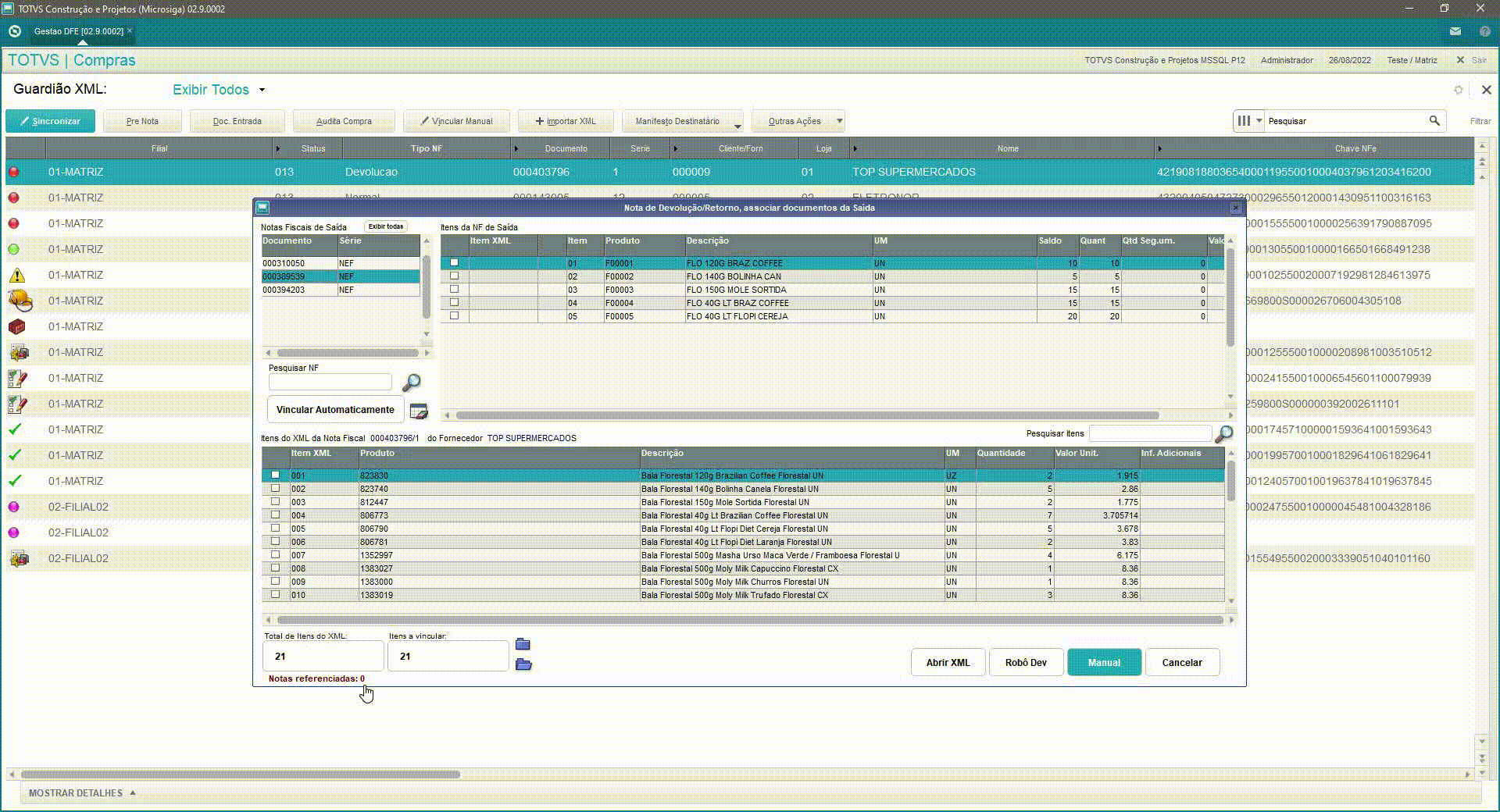
Task: Click magenta status icon of first 02-FILIAL02 row
Action: click(13, 507)
